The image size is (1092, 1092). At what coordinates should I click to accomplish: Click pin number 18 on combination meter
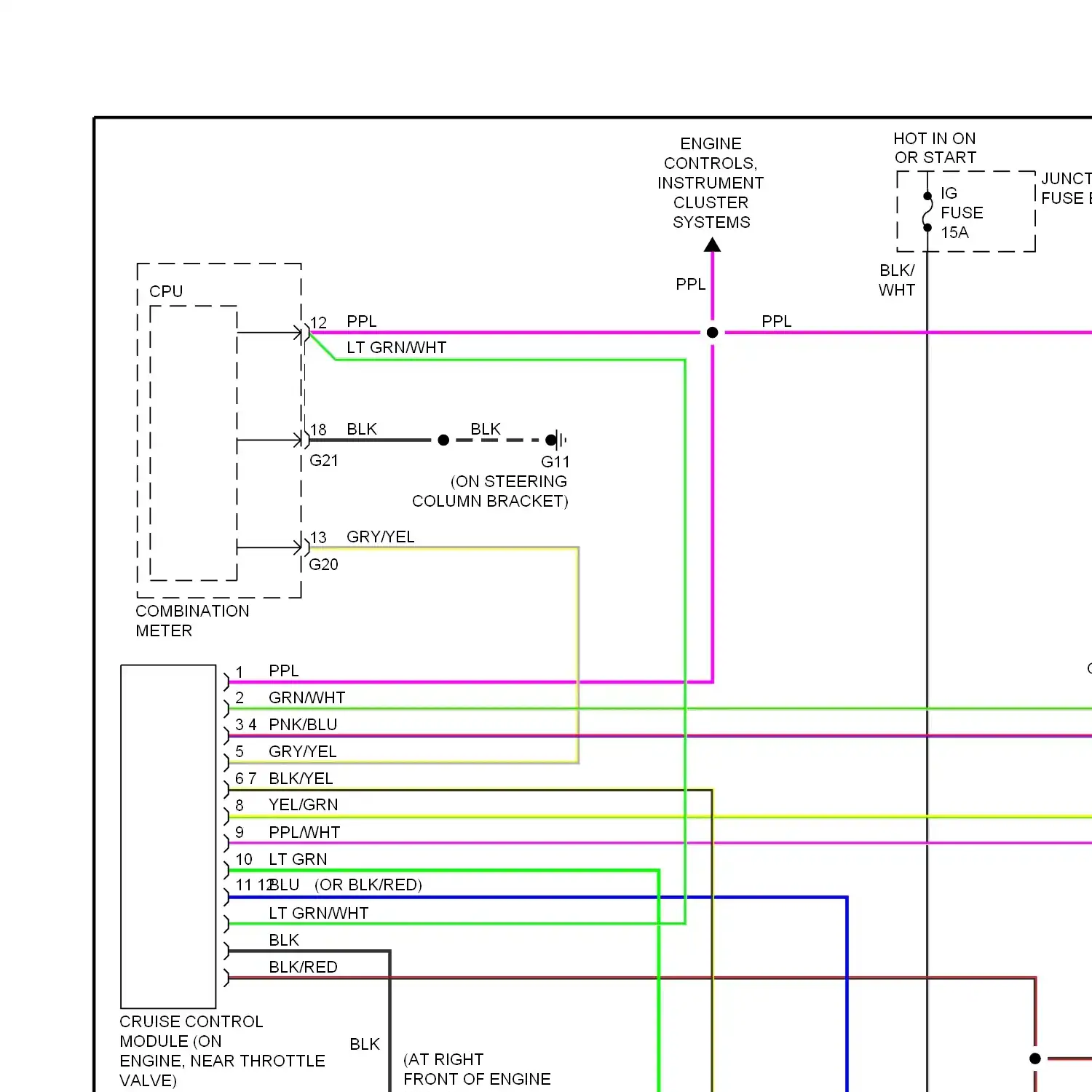click(318, 430)
